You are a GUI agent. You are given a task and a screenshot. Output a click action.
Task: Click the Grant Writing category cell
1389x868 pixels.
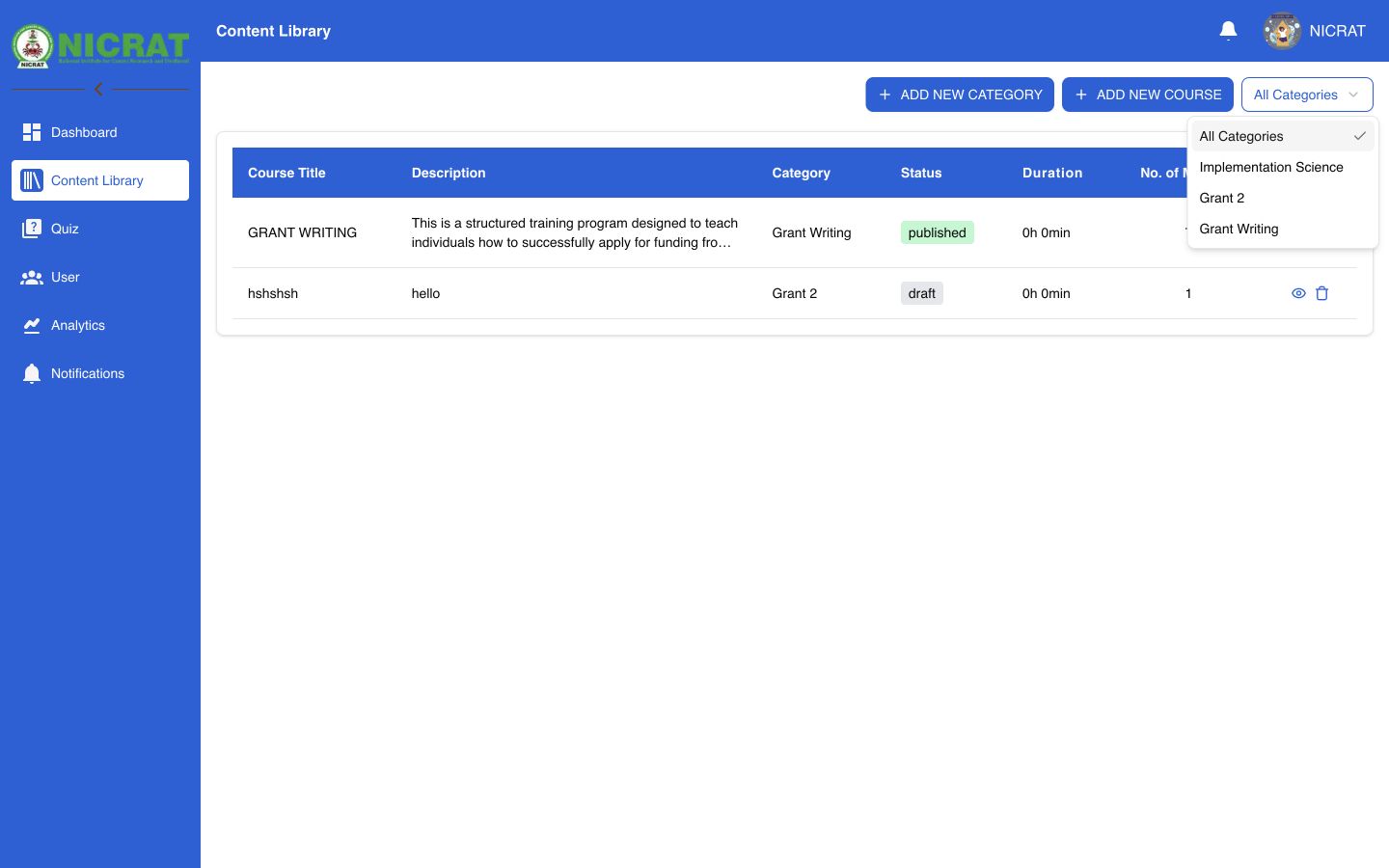811,232
